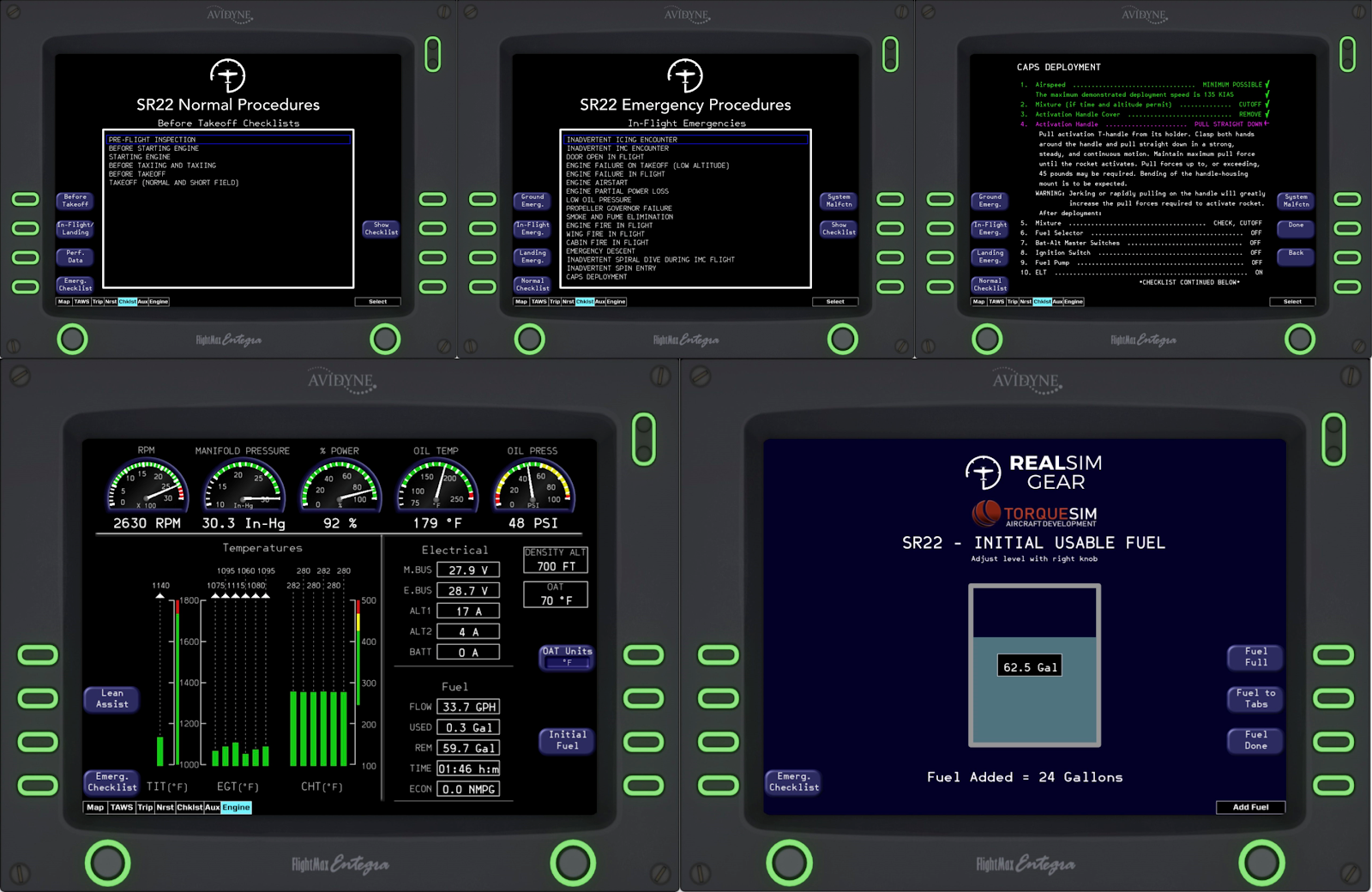Tap the Fuel to Tabs button
1372x892 pixels.
coord(1255,699)
